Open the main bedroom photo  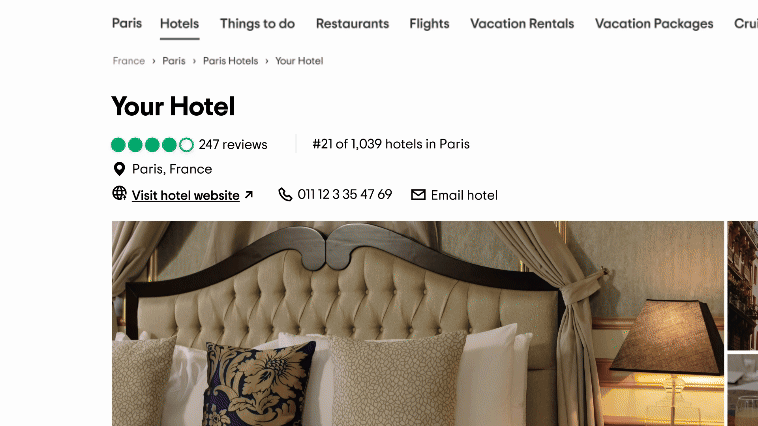[418, 323]
